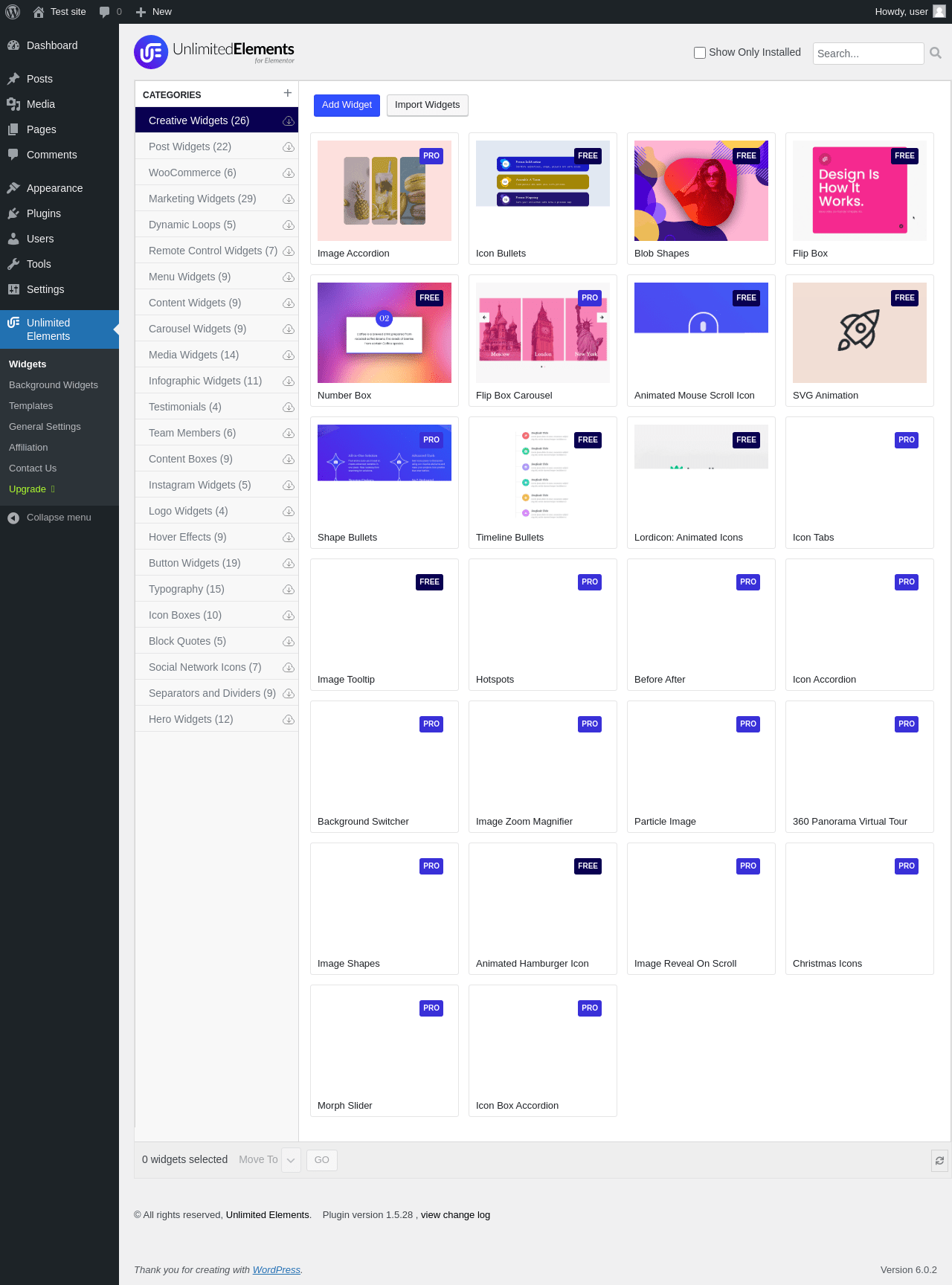Click download icon for Media Widgets
The image size is (952, 1285).
pyautogui.click(x=289, y=355)
